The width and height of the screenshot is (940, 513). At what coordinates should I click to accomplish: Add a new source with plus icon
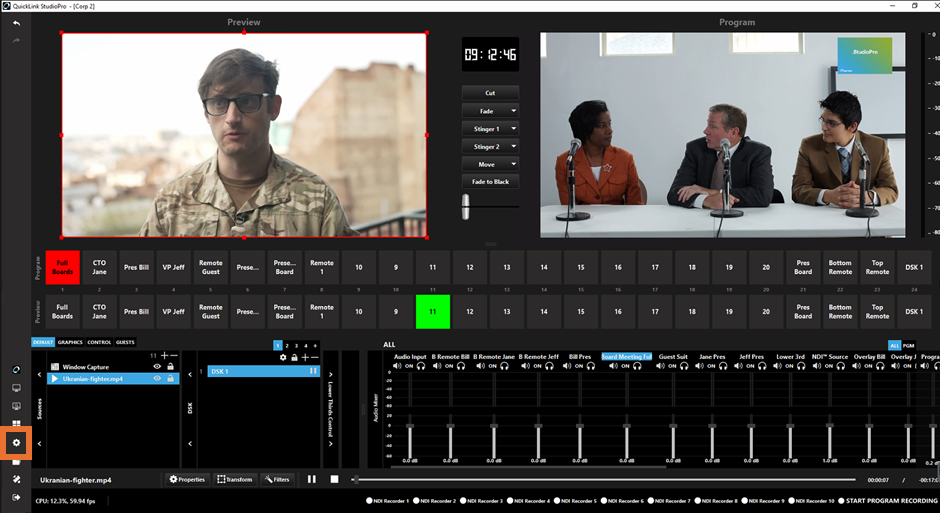tap(164, 355)
